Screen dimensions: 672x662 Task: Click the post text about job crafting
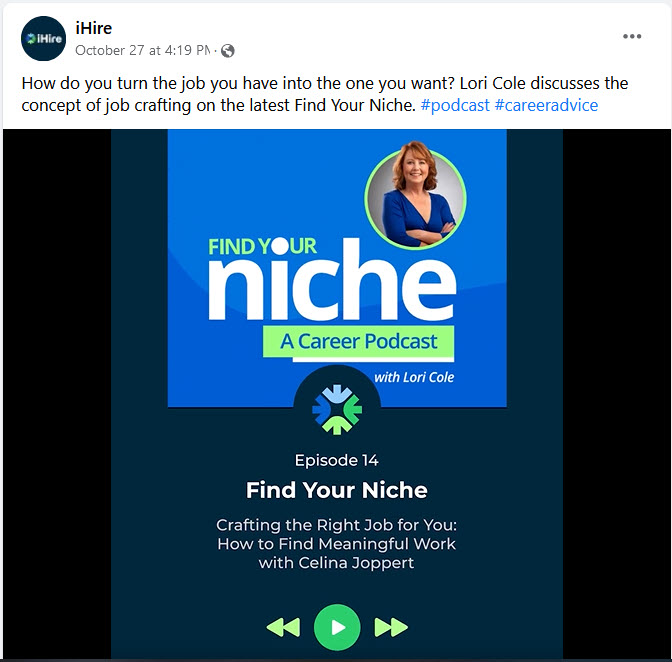click(325, 94)
